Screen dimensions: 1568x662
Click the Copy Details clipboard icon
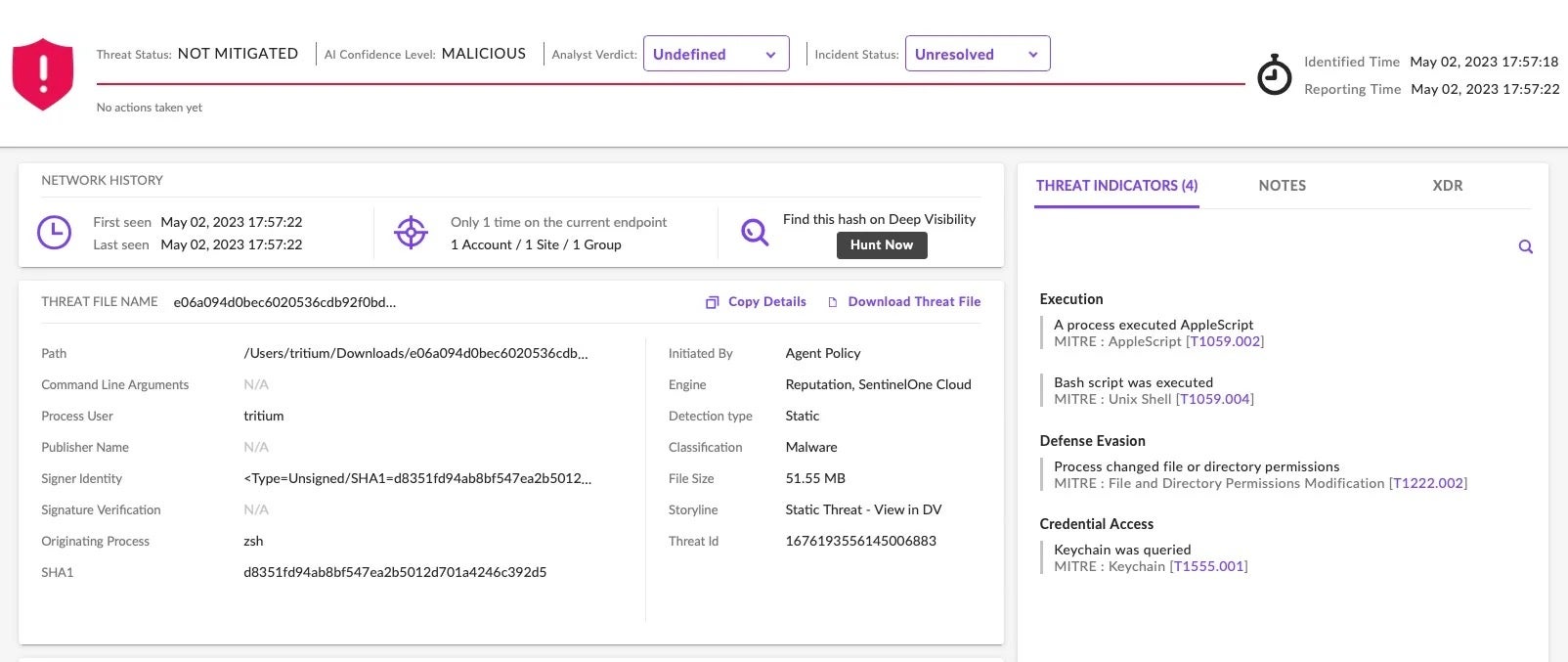[x=712, y=302]
